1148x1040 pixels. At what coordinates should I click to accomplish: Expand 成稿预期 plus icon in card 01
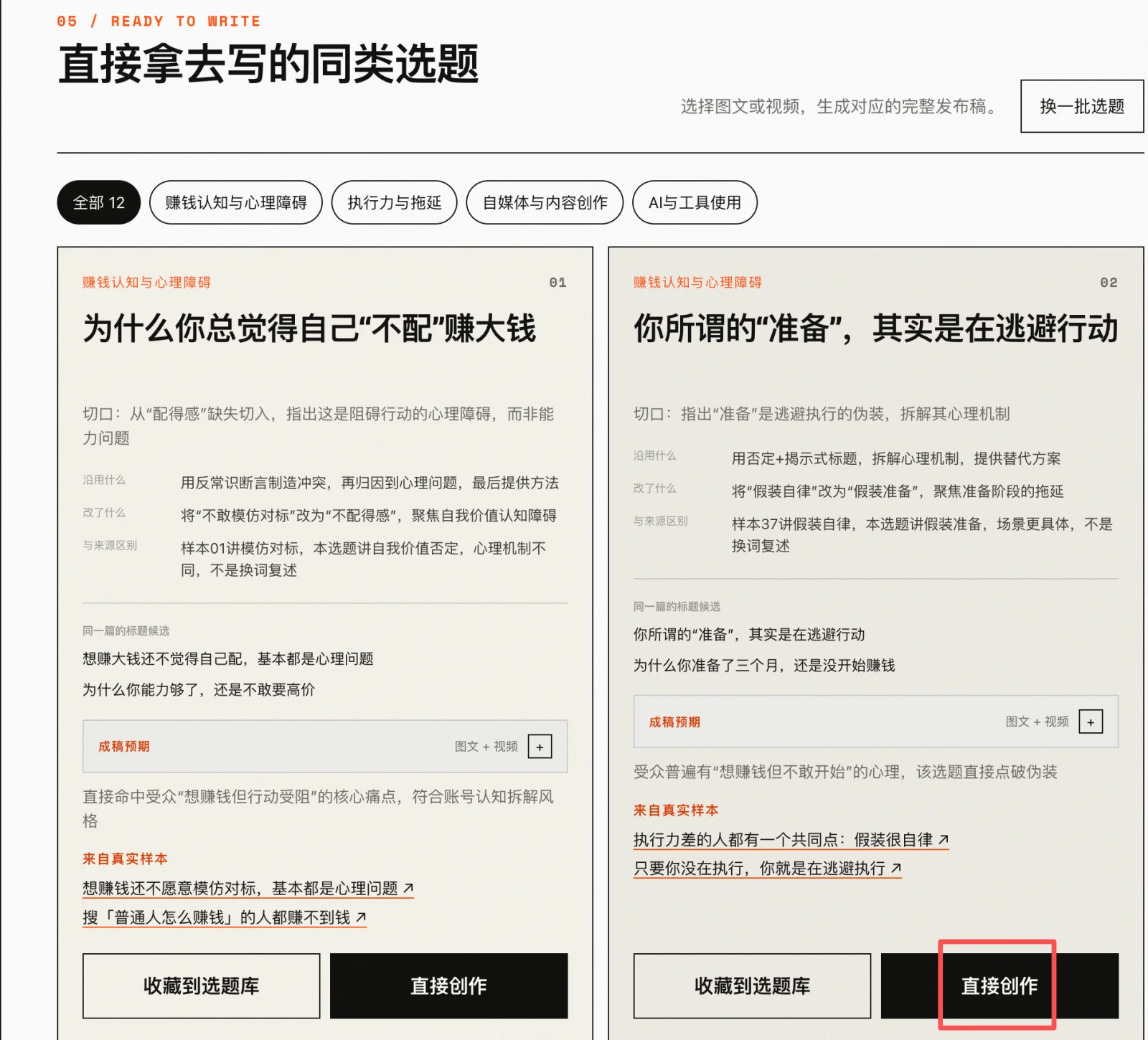[540, 747]
